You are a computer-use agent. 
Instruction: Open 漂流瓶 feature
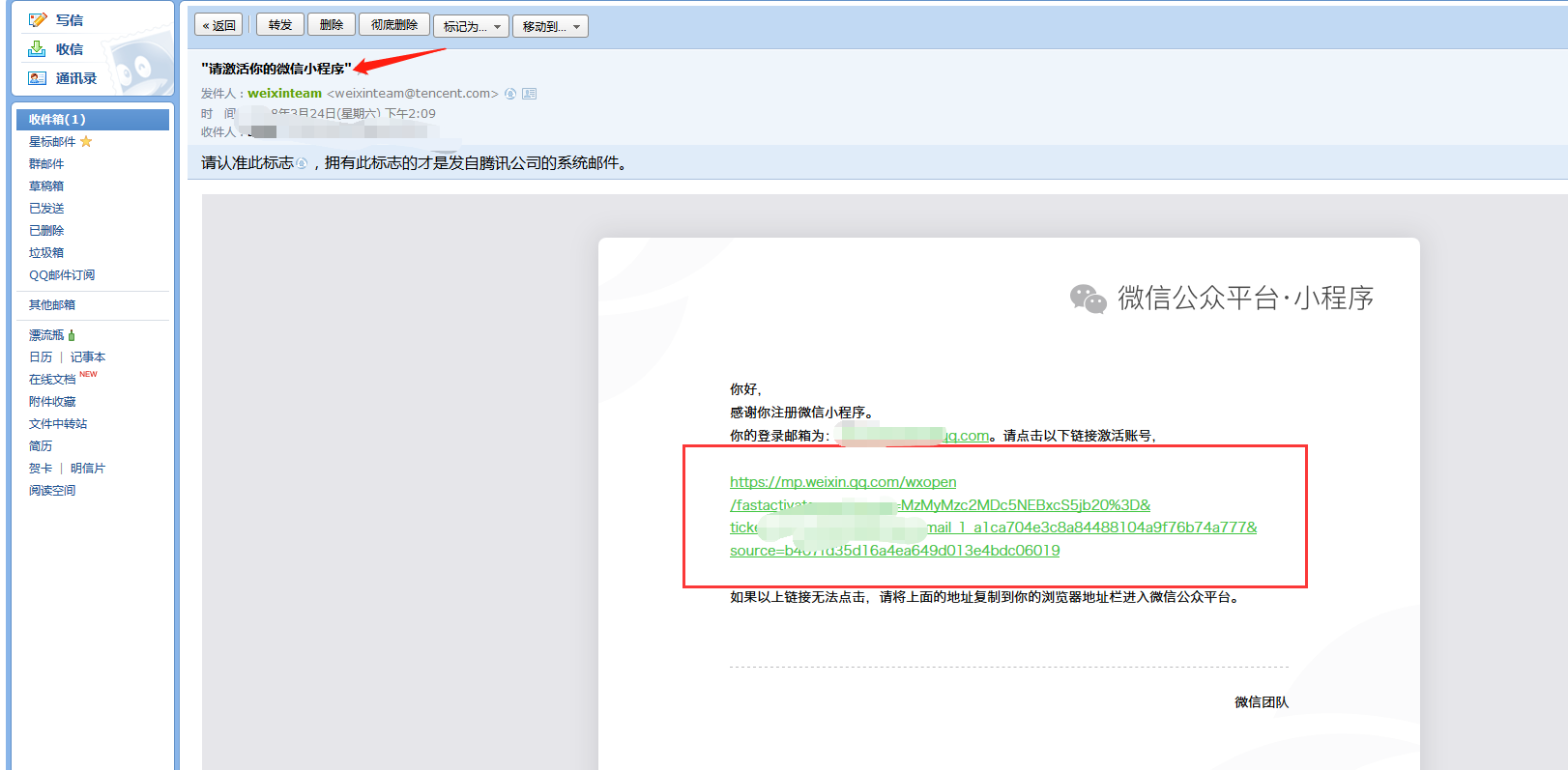pos(46,335)
